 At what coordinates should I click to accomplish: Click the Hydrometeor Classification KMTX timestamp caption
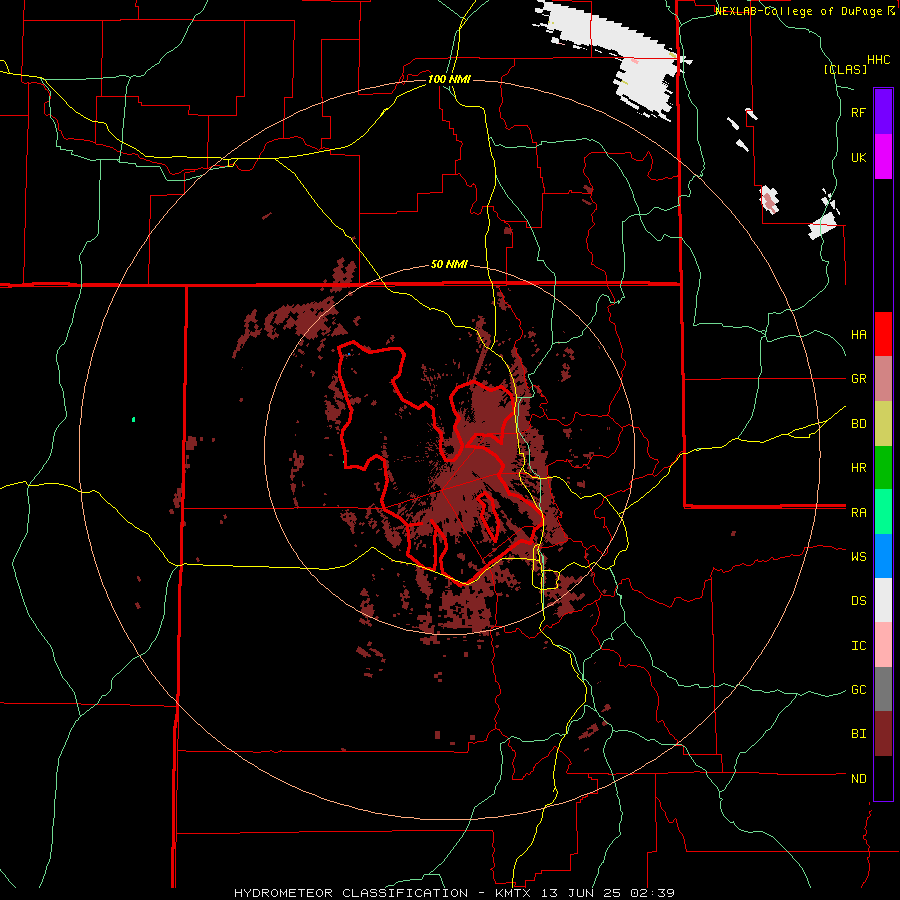point(454,893)
